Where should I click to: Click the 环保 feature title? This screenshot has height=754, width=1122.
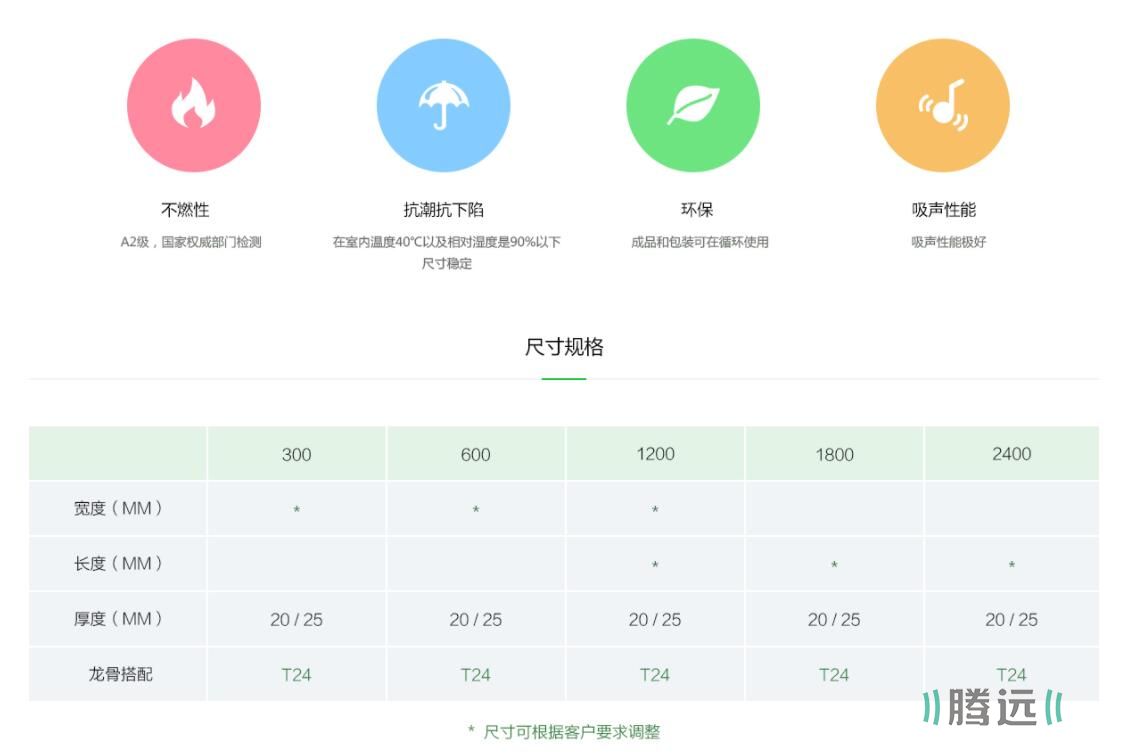(x=697, y=210)
